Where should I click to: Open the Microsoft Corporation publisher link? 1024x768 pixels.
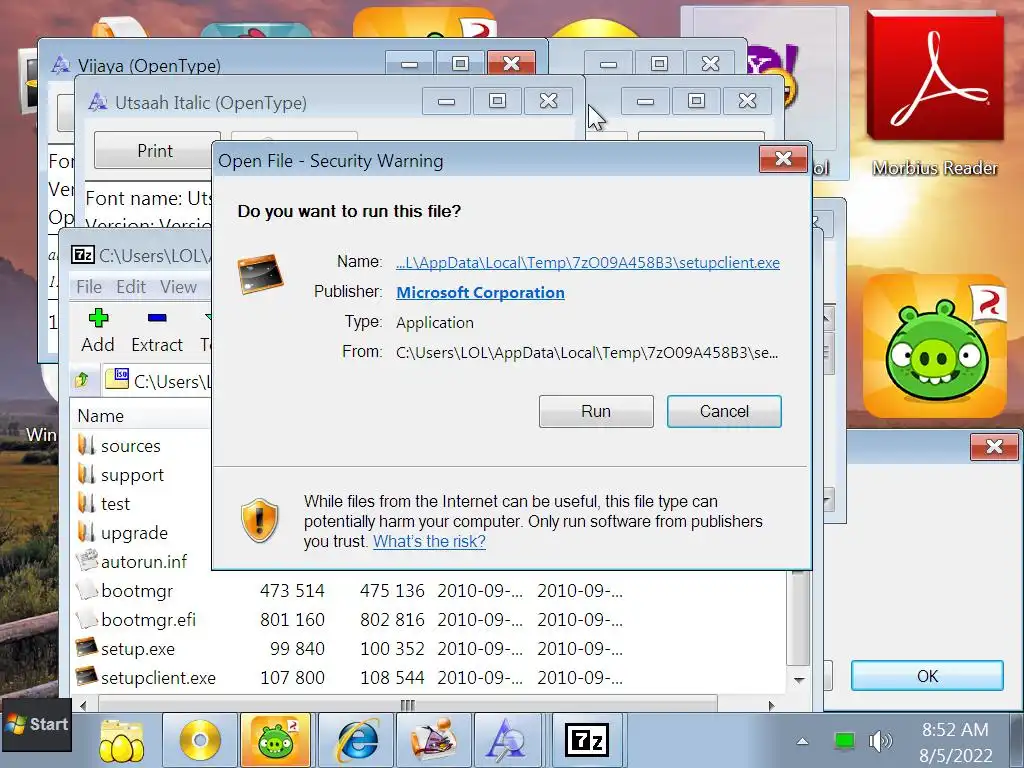[x=480, y=293]
